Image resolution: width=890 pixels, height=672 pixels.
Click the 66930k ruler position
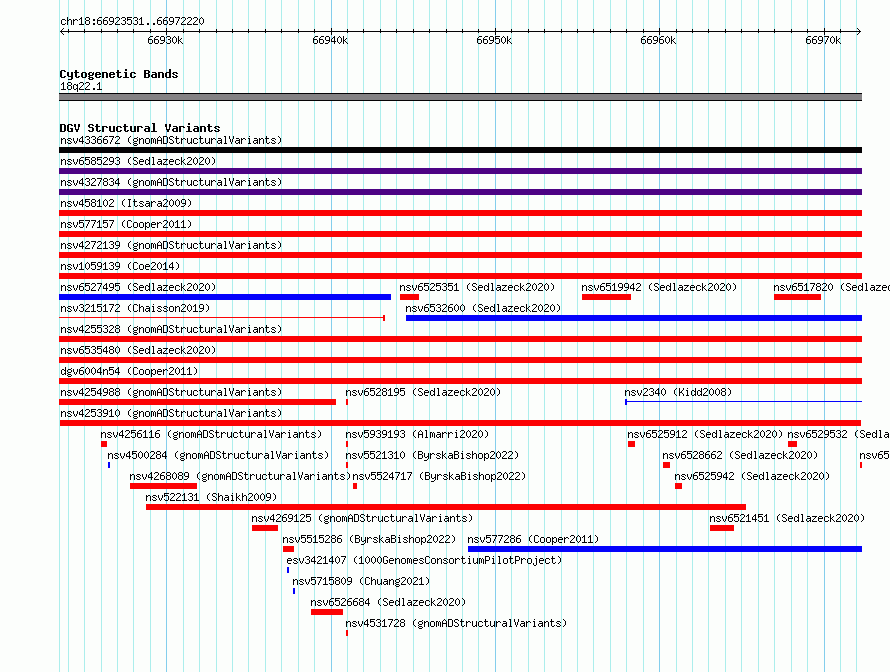(165, 40)
